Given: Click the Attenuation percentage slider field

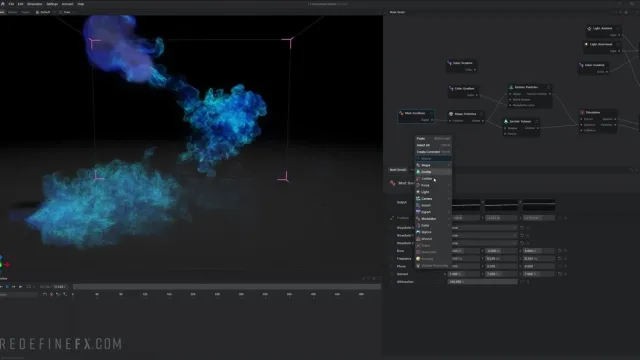Looking at the screenshot, I should click(482, 282).
